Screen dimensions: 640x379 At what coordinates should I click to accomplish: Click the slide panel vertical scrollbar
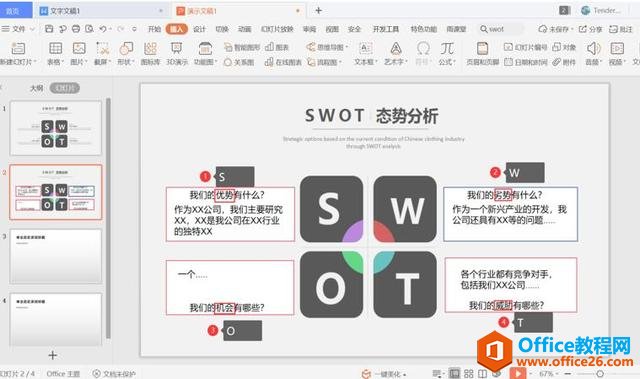click(108, 218)
